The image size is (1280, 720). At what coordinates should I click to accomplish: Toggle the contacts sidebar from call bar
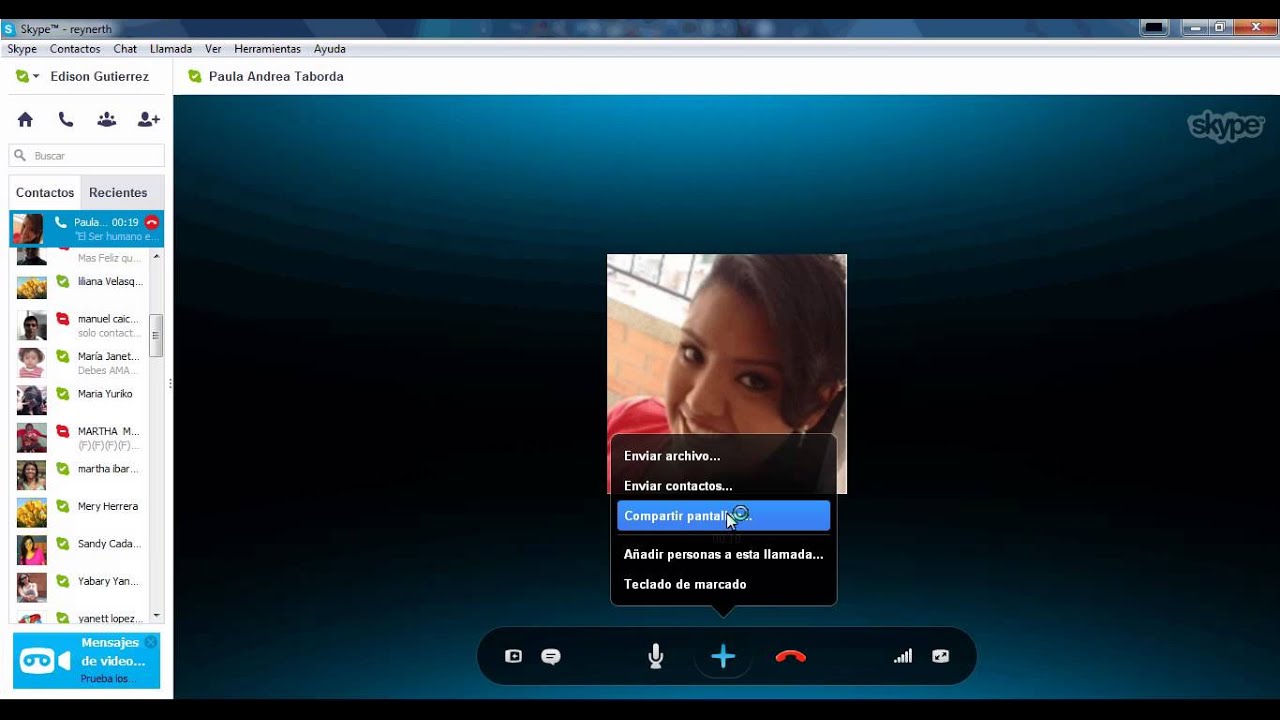point(513,657)
